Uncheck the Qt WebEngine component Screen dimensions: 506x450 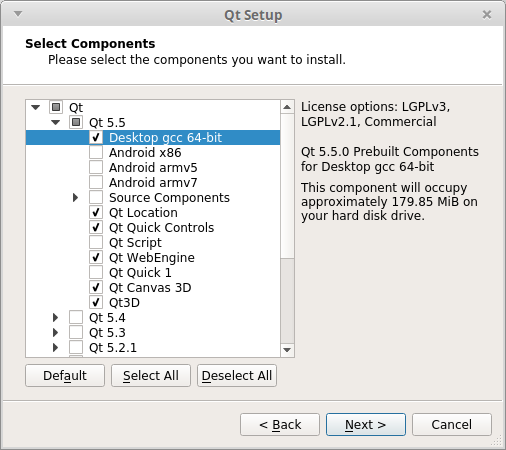(x=96, y=257)
